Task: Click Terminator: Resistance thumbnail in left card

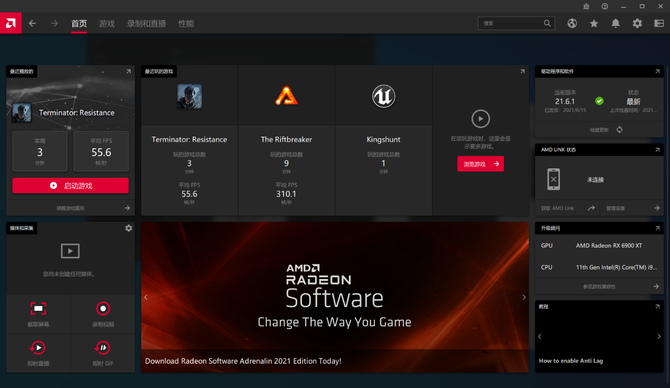Action: (21, 113)
